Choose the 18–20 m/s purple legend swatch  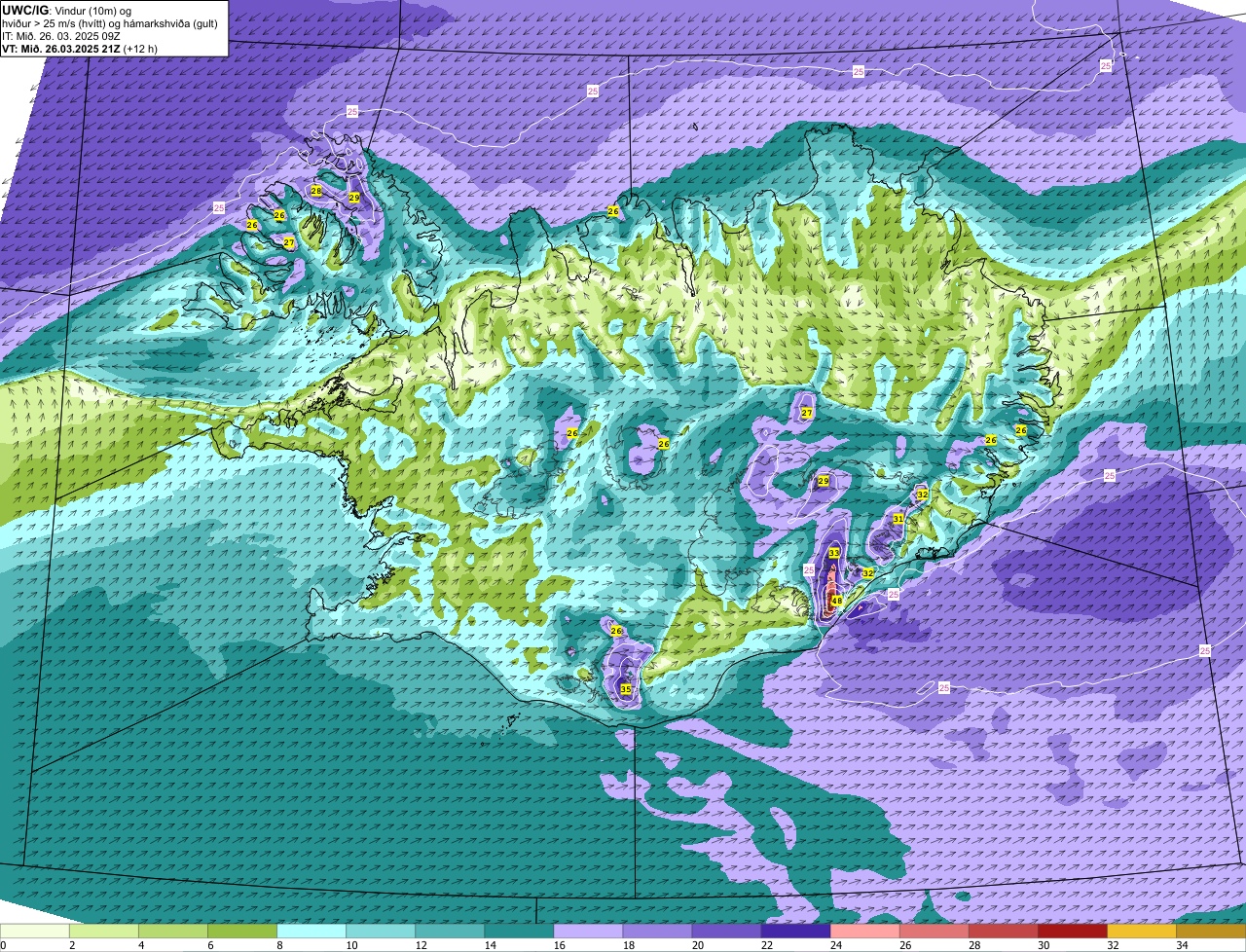click(657, 931)
